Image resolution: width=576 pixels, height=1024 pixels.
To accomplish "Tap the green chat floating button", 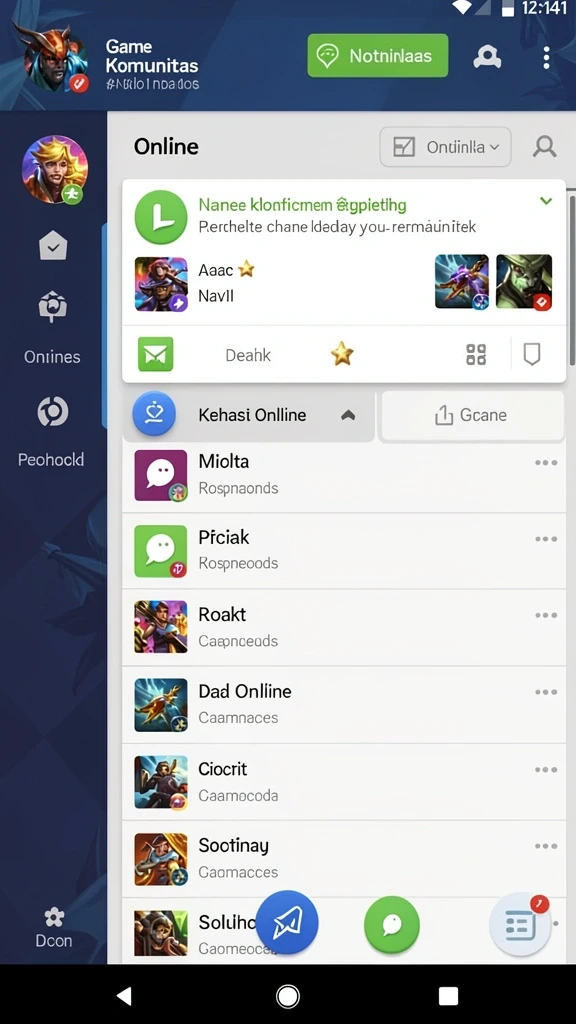I will tap(392, 925).
